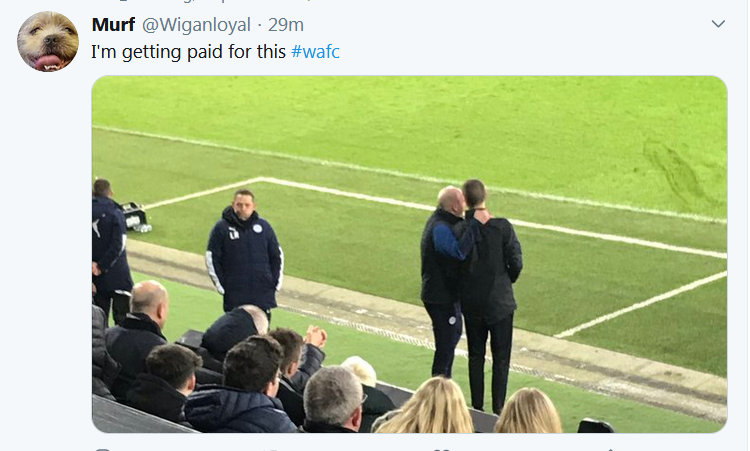This screenshot has height=451, width=750.
Task: Click the dog profile picture avatar
Action: [x=48, y=41]
